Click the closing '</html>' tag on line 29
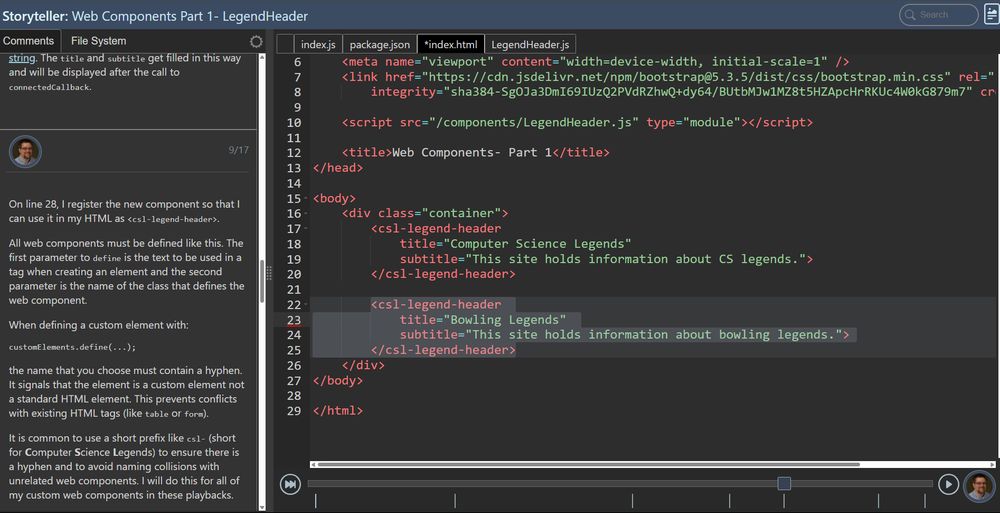Image resolution: width=1000 pixels, height=513 pixels. [338, 411]
